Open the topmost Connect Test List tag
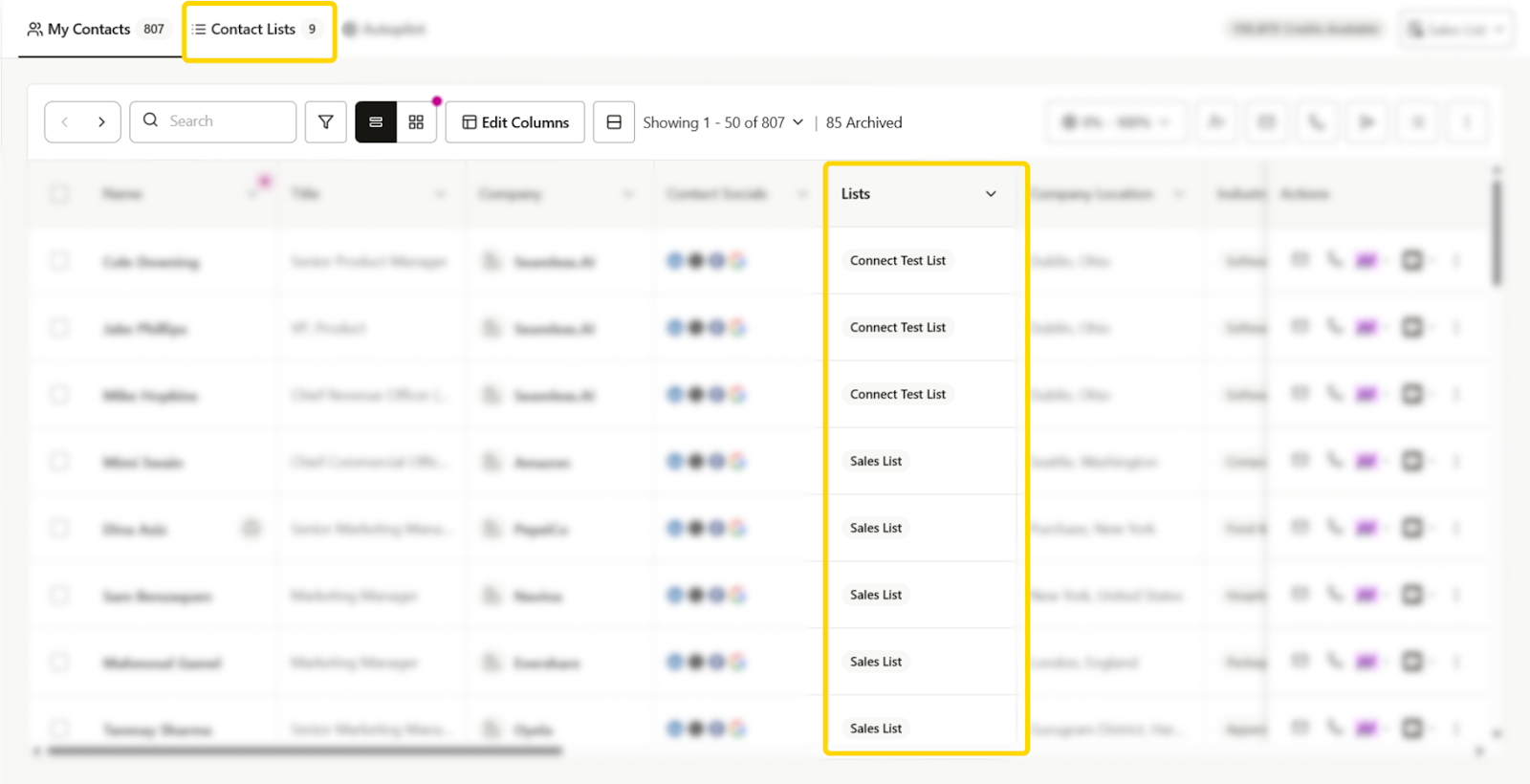Image resolution: width=1530 pixels, height=784 pixels. [x=898, y=261]
